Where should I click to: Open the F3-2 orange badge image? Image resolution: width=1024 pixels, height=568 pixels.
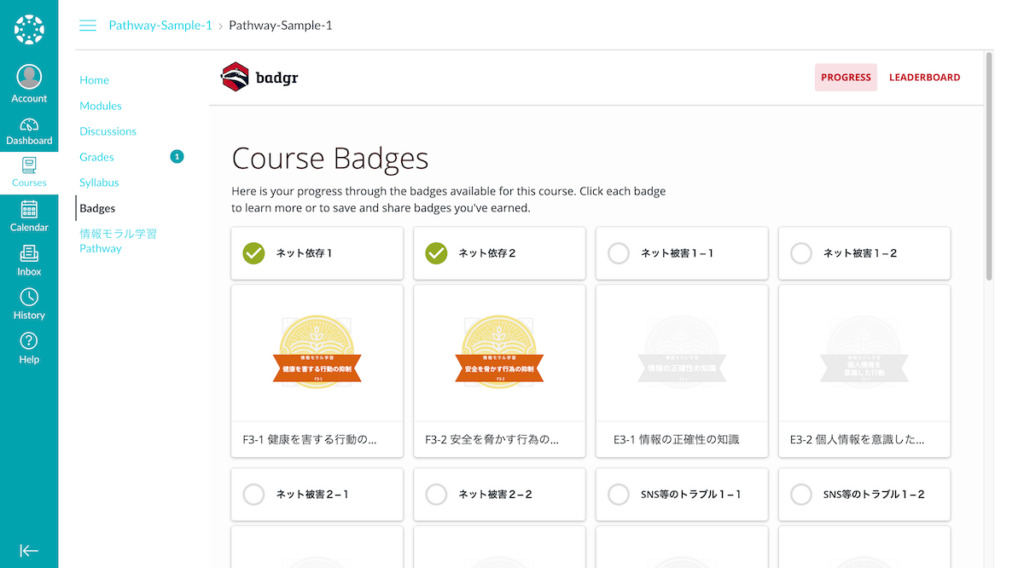point(500,353)
